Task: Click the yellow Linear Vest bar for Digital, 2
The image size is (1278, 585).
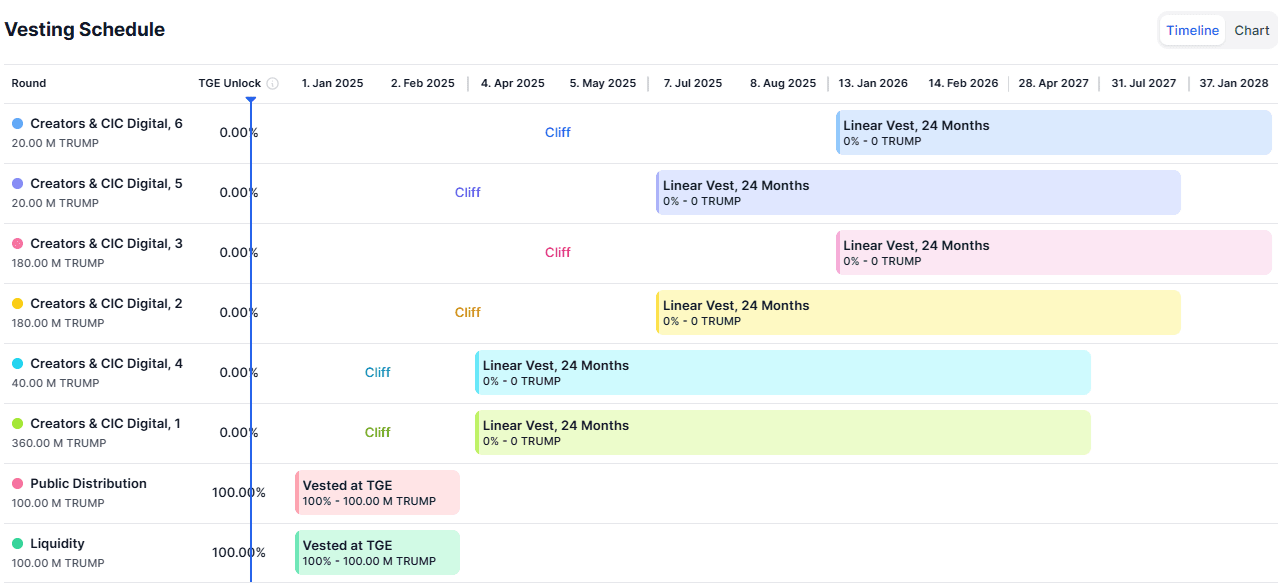Action: coord(918,313)
